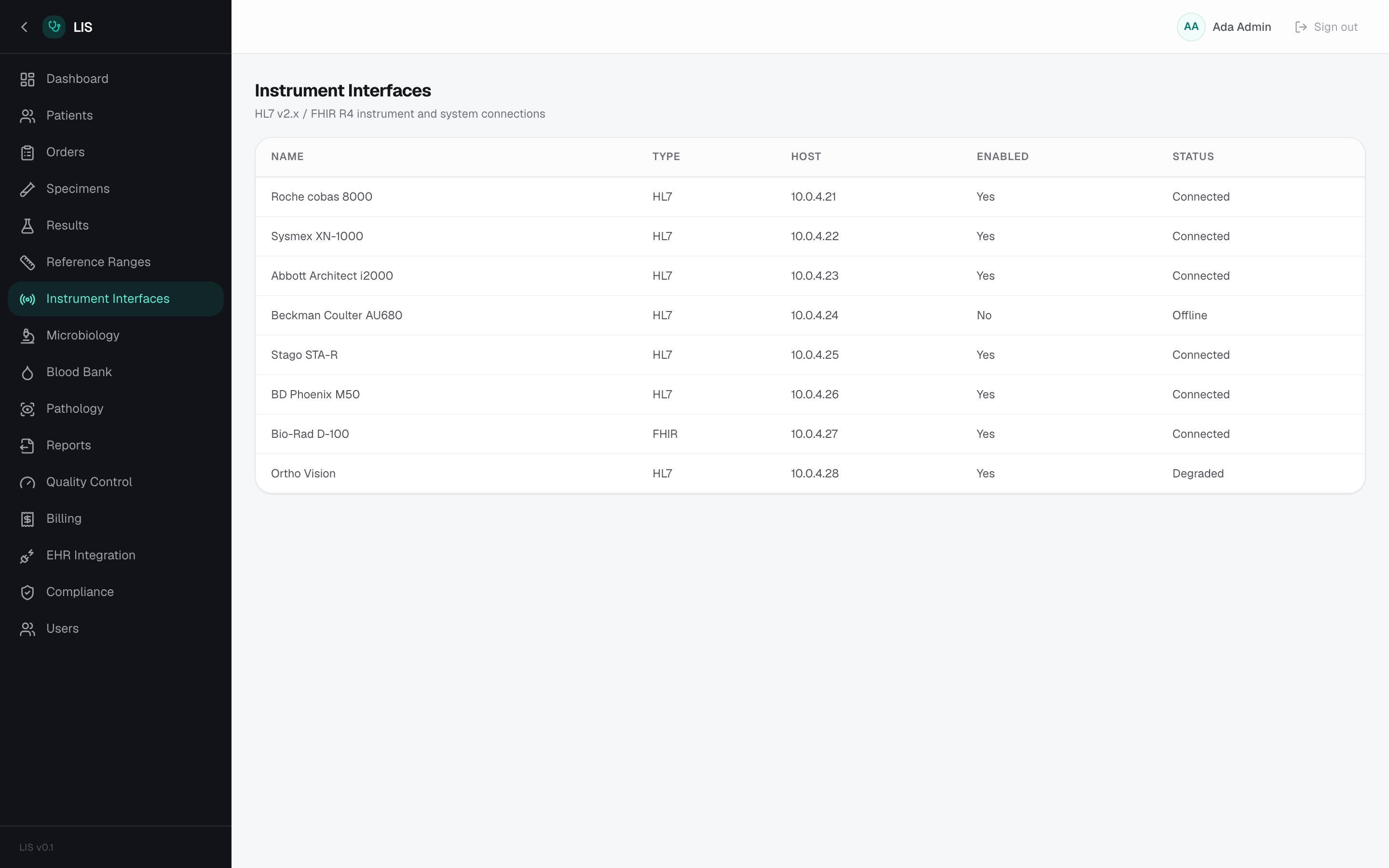This screenshot has width=1389, height=868.
Task: Click the Reports file icon
Action: pos(27,446)
